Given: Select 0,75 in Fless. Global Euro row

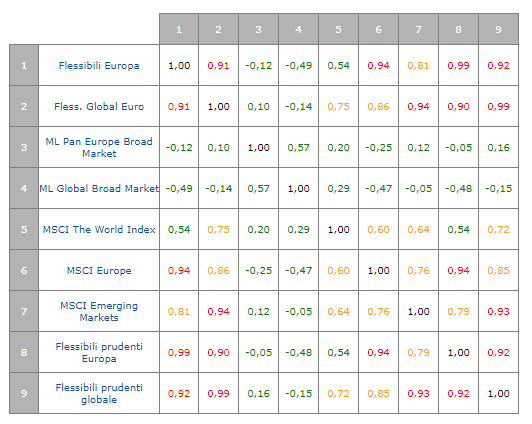Looking at the screenshot, I should coord(339,107).
